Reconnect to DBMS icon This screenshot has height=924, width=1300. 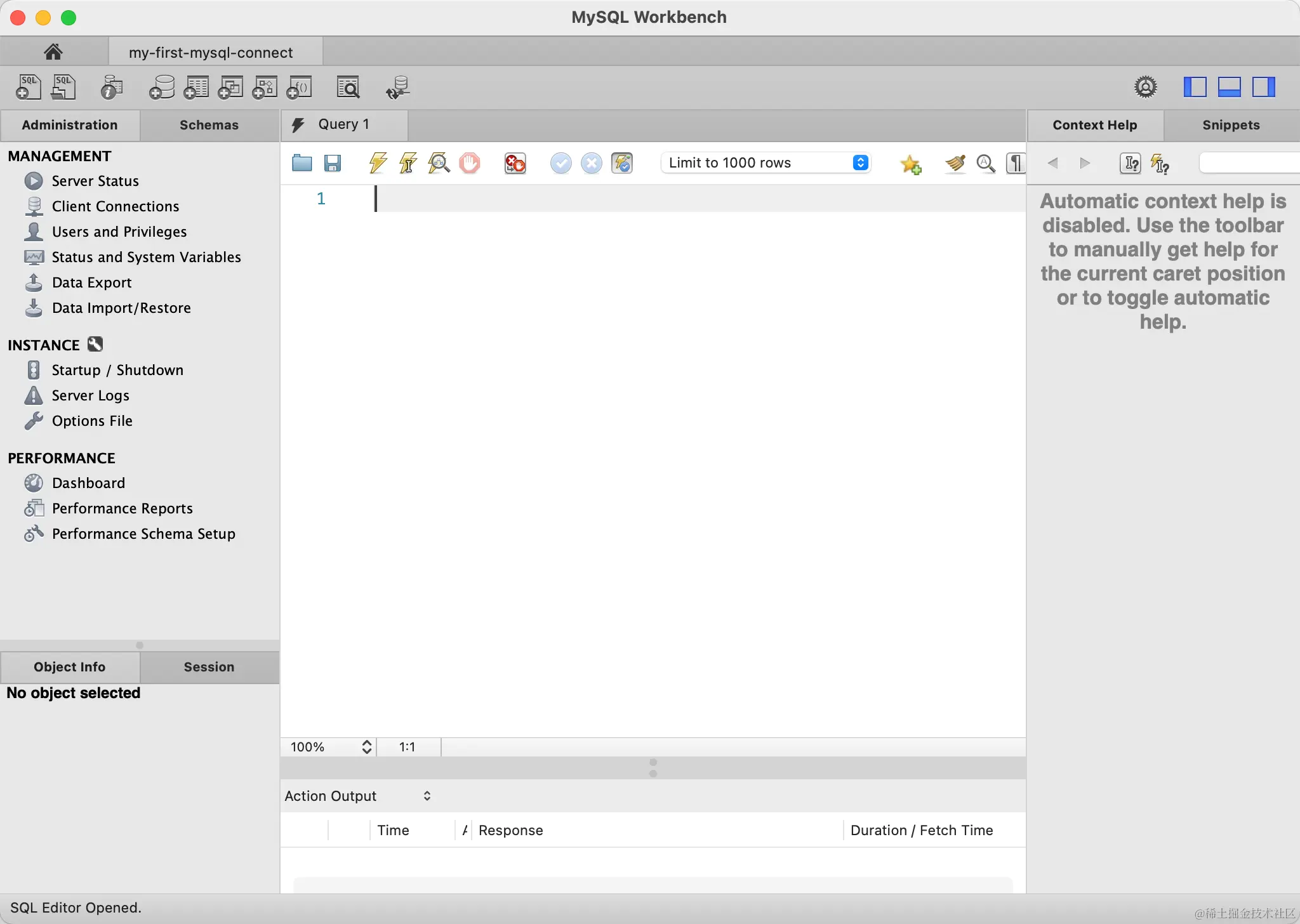[398, 87]
